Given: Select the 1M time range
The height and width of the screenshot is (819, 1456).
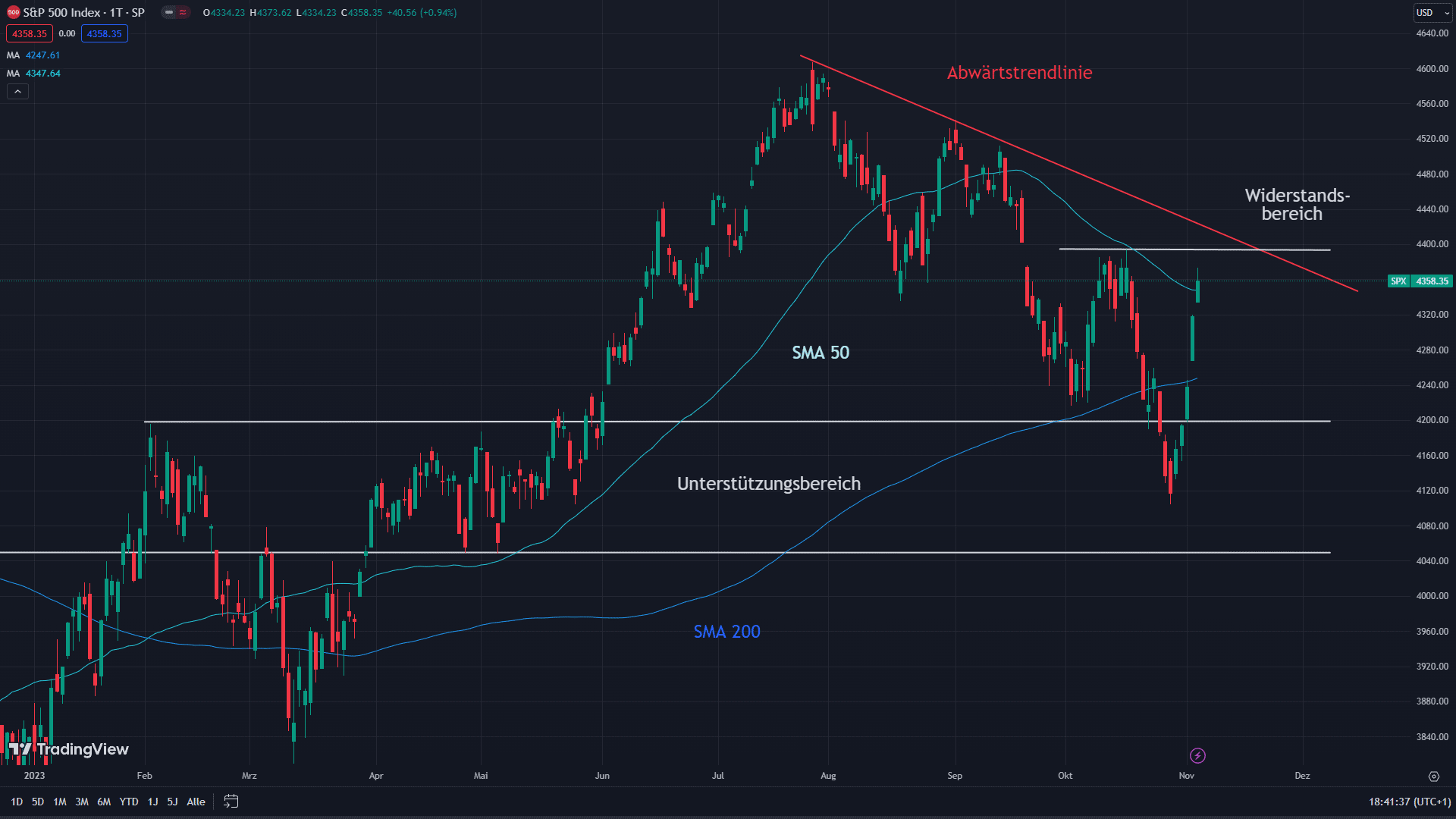Looking at the screenshot, I should [x=60, y=802].
